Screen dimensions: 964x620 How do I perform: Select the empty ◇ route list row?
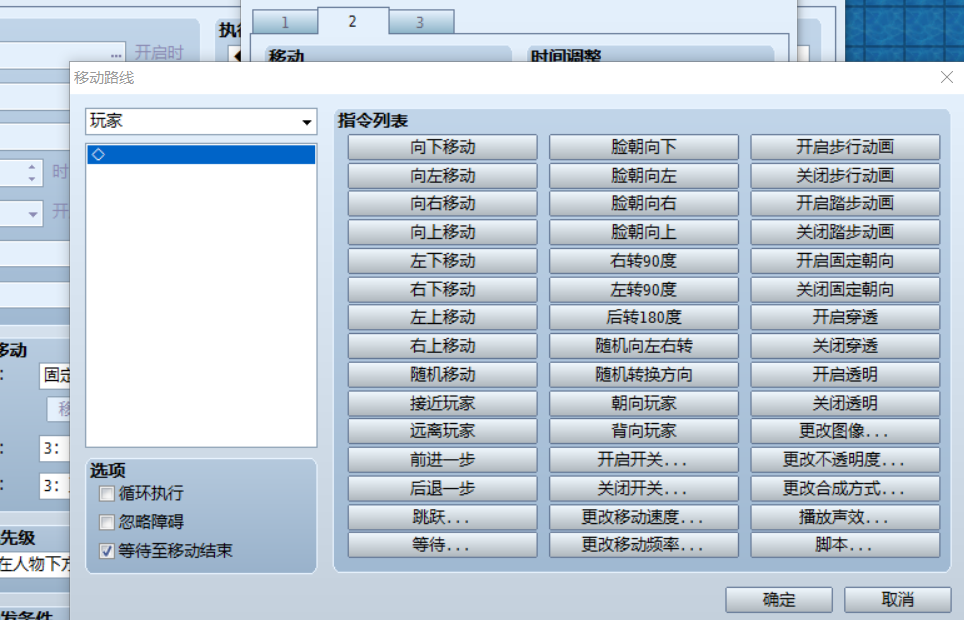tap(201, 154)
